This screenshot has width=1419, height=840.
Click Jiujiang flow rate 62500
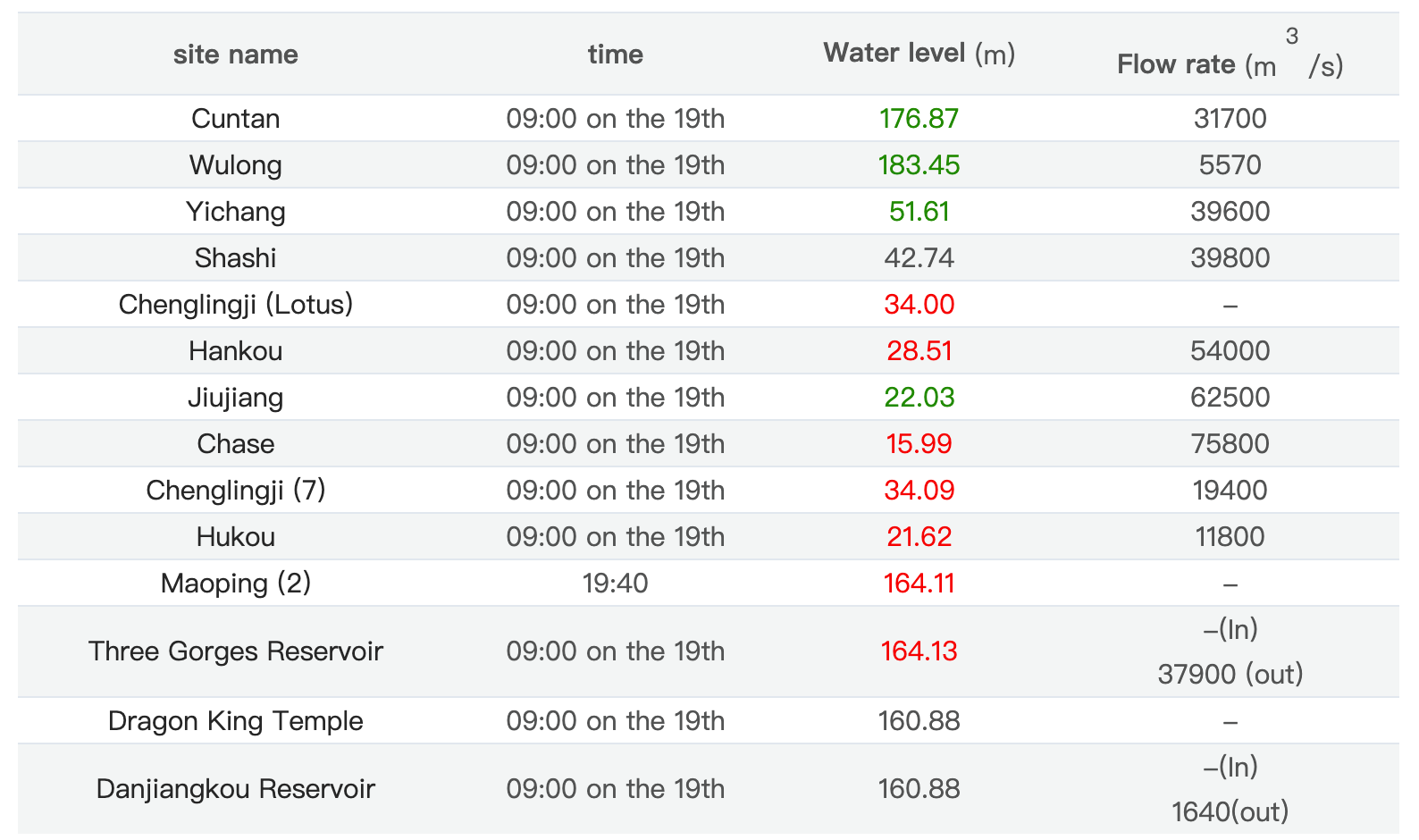(1230, 398)
